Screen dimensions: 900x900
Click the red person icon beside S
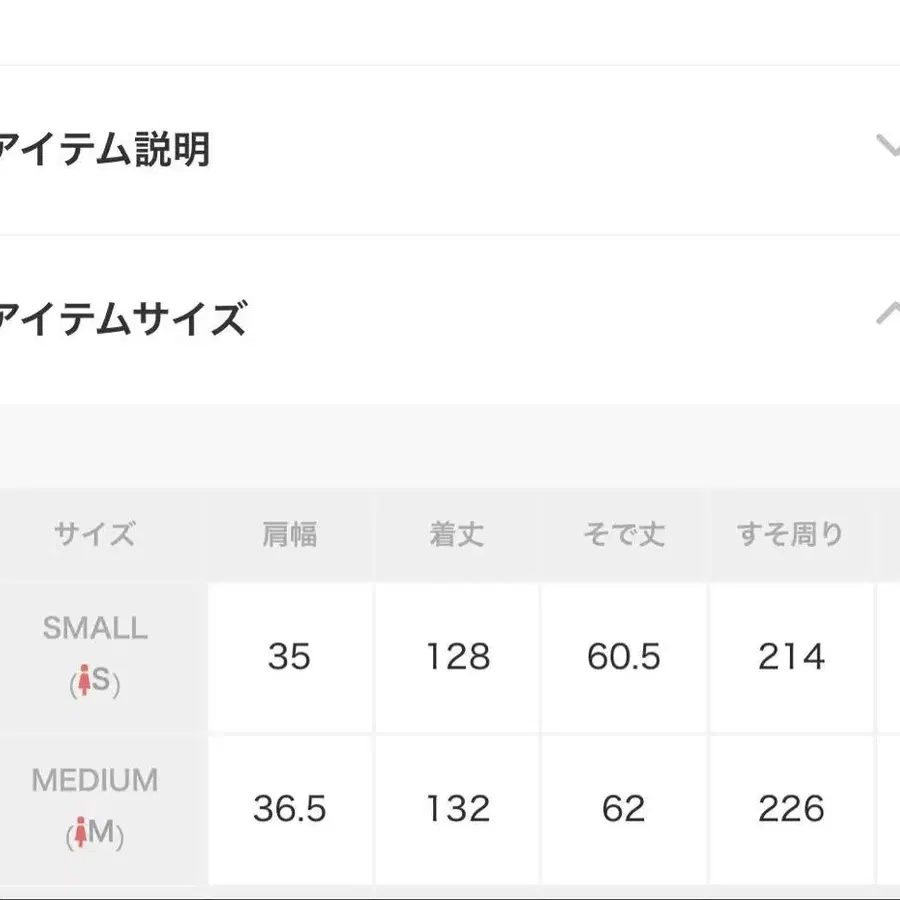pos(85,680)
